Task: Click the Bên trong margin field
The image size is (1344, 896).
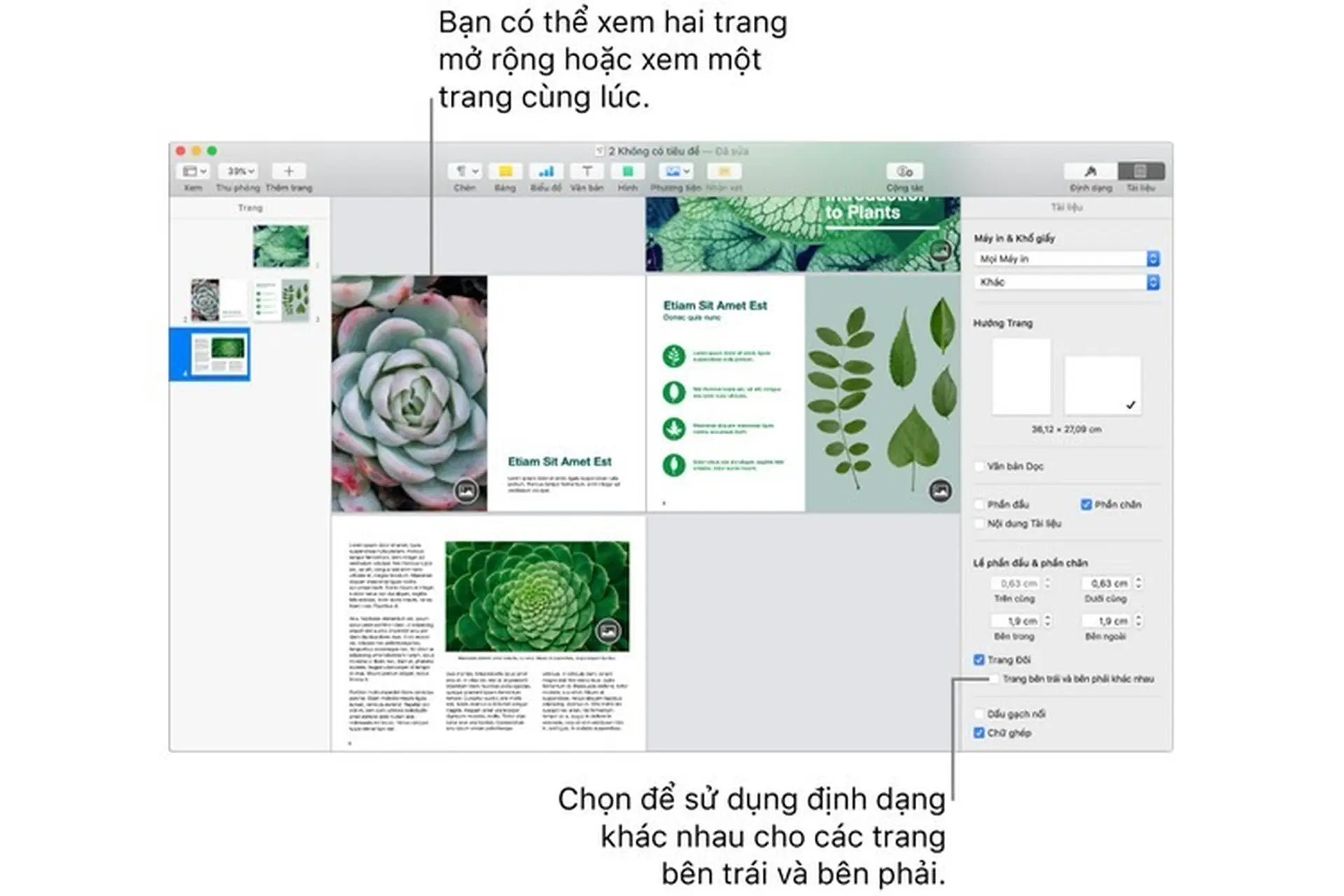Action: tap(1017, 621)
